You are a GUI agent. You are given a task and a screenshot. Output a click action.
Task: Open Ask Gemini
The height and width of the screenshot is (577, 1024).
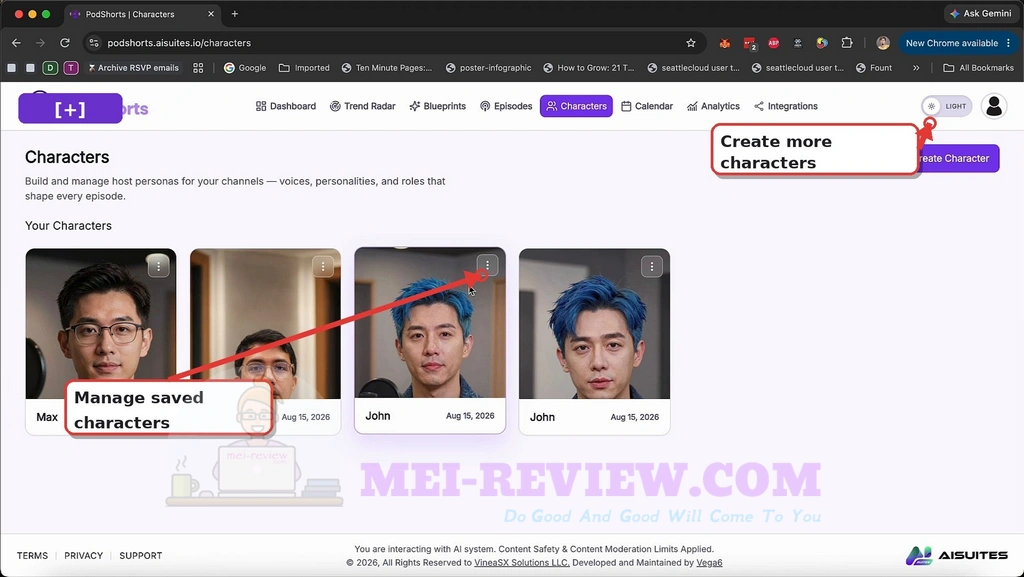[981, 14]
